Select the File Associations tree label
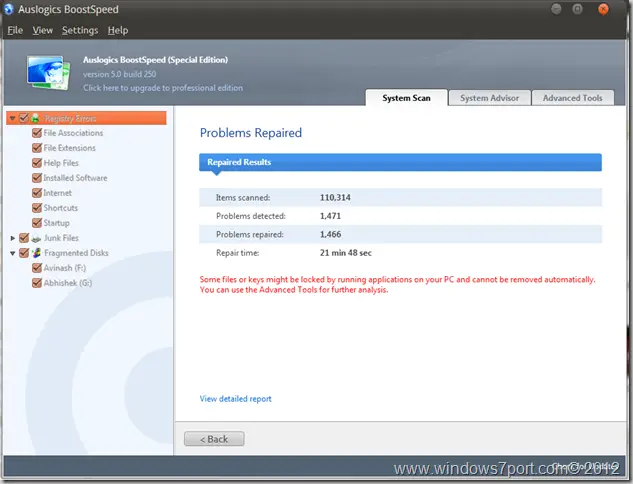The width and height of the screenshot is (633, 484). pyautogui.click(x=73, y=133)
